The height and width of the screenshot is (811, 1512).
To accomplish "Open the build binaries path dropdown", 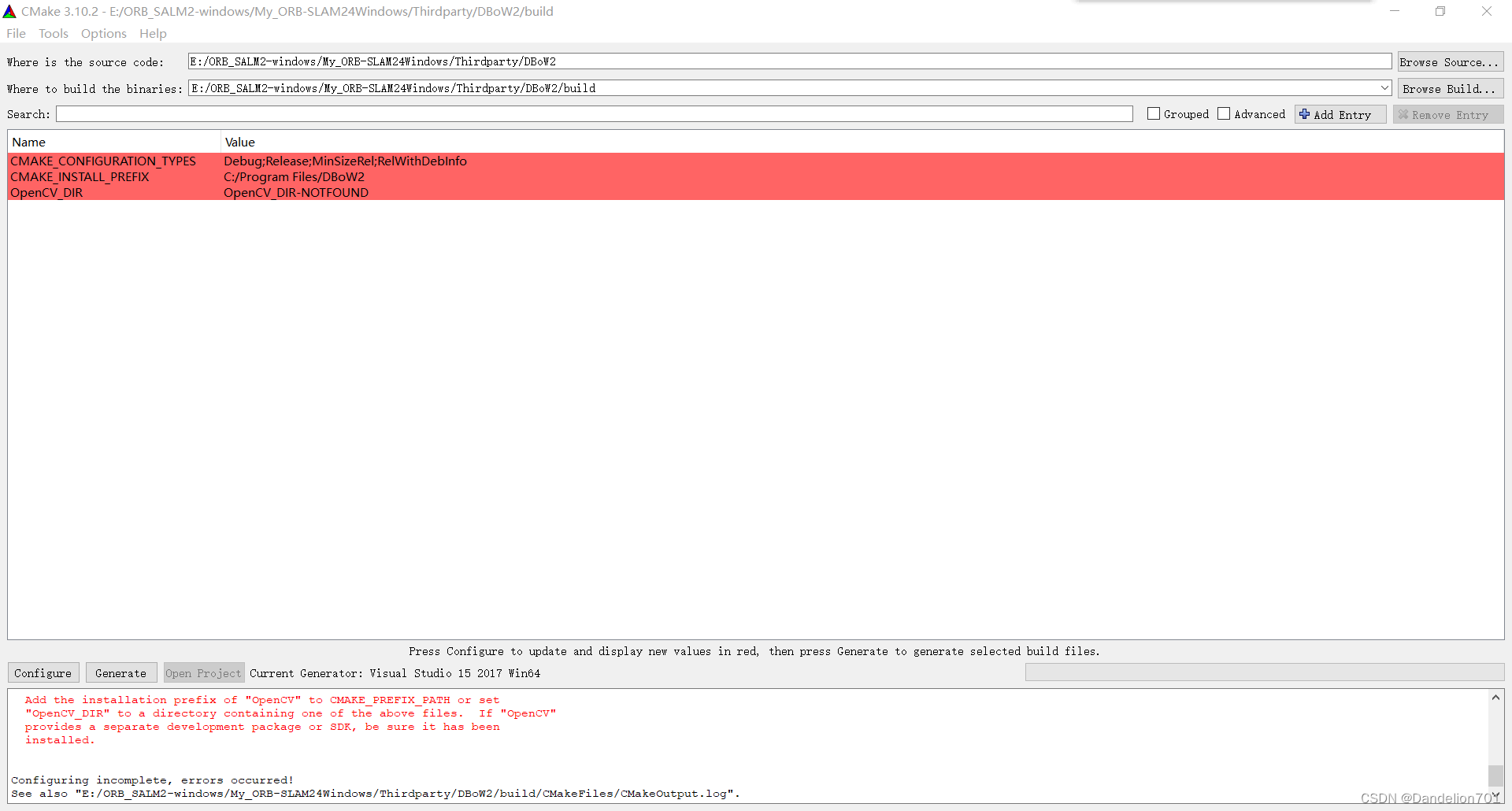I will [1384, 87].
